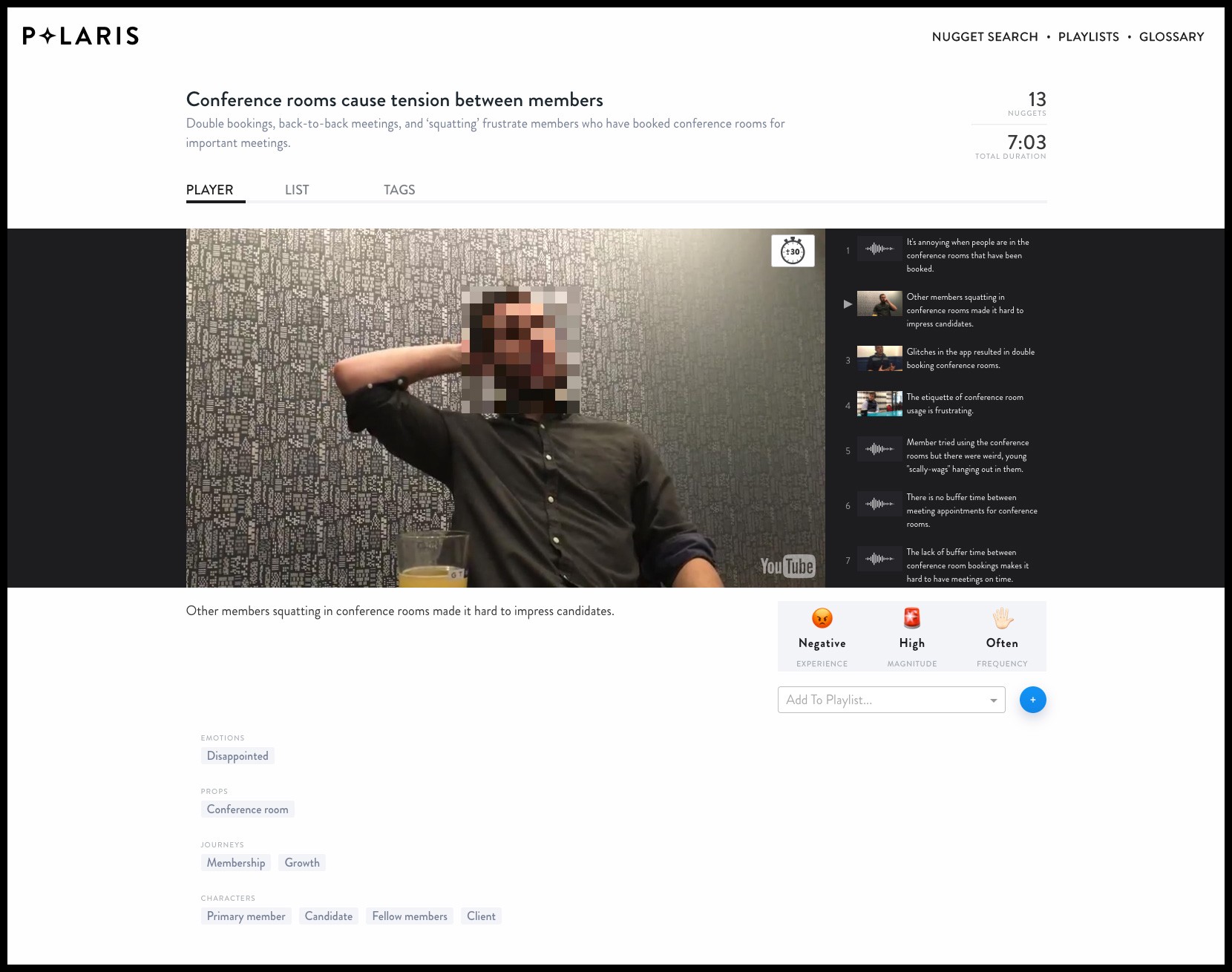The height and width of the screenshot is (972, 1232).
Task: Select audio waveform icon of nugget 6
Action: [x=879, y=505]
